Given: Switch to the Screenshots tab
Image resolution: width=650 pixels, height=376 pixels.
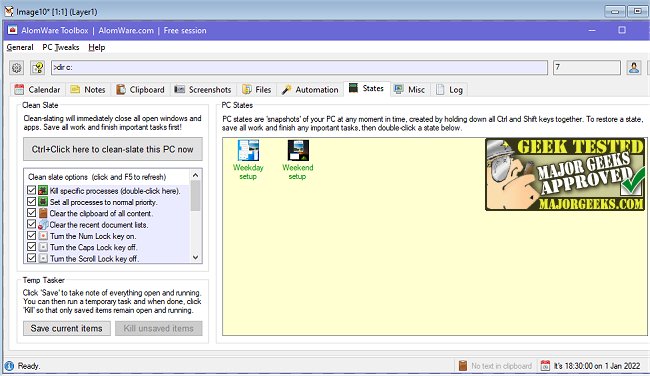Looking at the screenshot, I should (x=203, y=90).
